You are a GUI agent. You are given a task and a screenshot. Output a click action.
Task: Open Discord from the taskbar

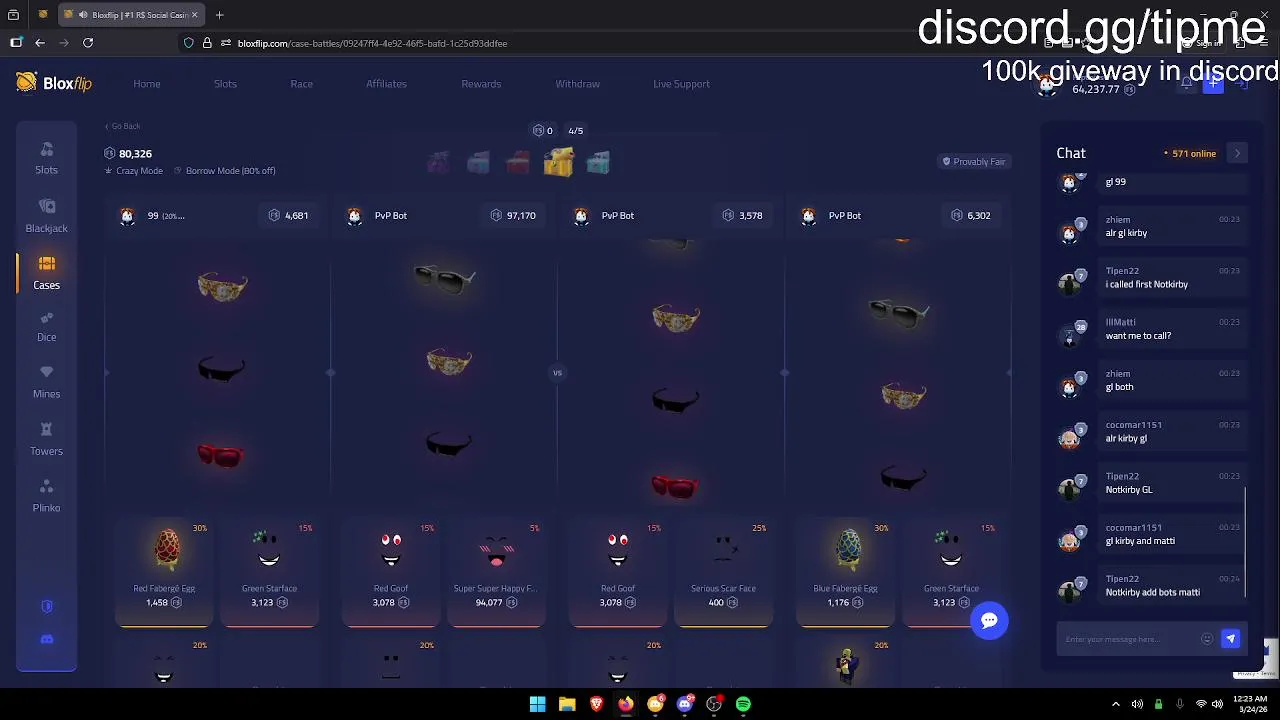pyautogui.click(x=684, y=704)
